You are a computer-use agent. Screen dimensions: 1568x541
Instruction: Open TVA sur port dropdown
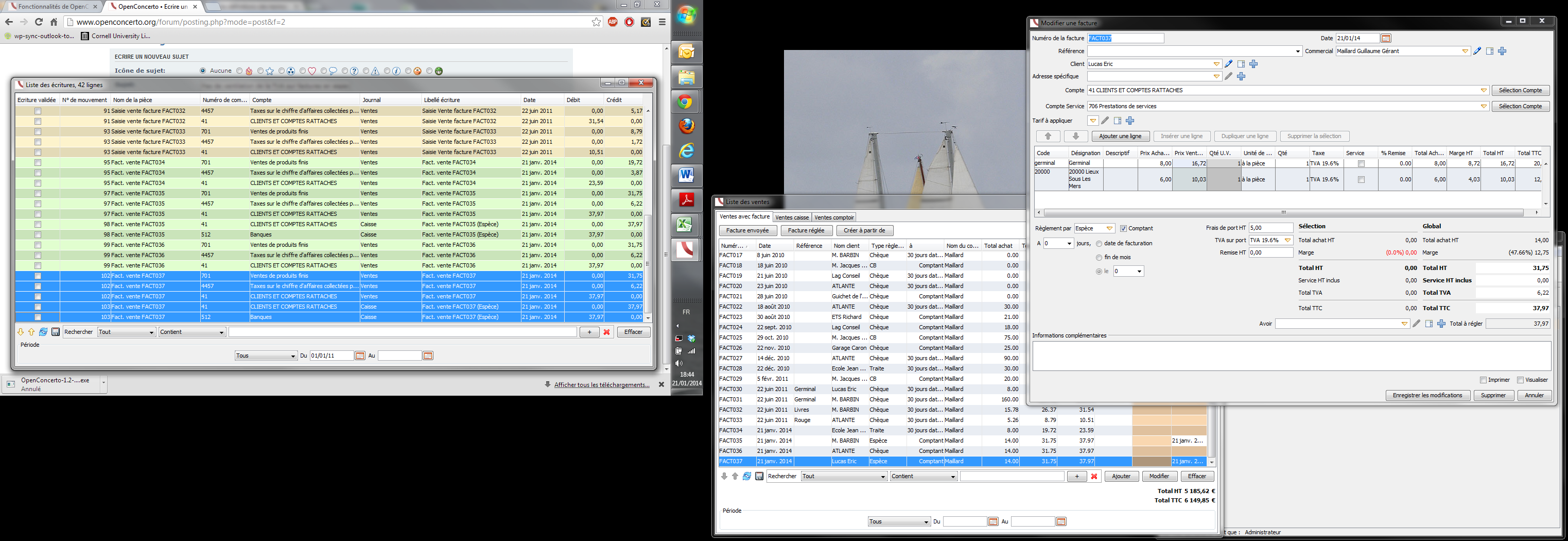click(1287, 241)
